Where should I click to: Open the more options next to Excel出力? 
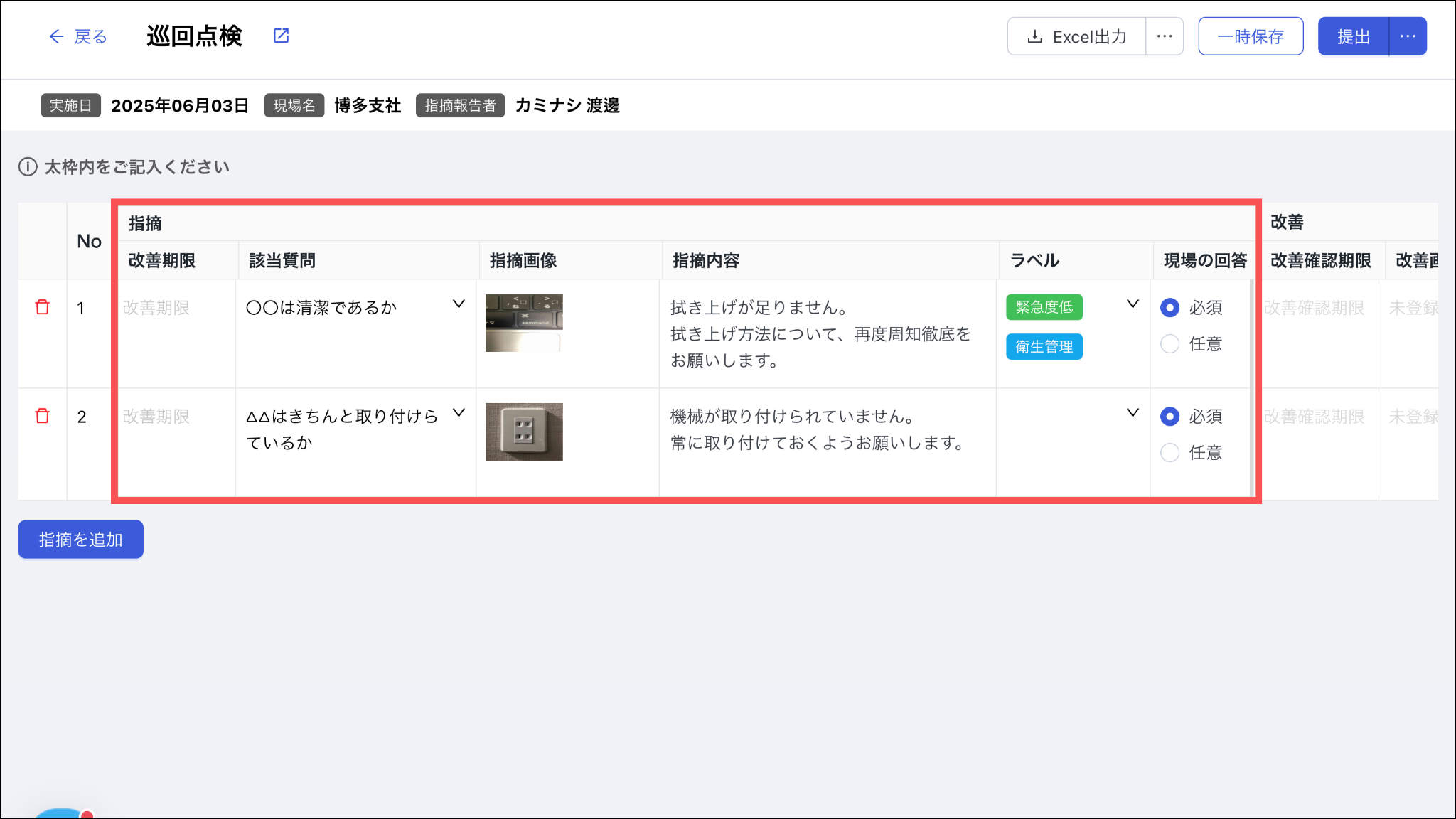[1164, 36]
